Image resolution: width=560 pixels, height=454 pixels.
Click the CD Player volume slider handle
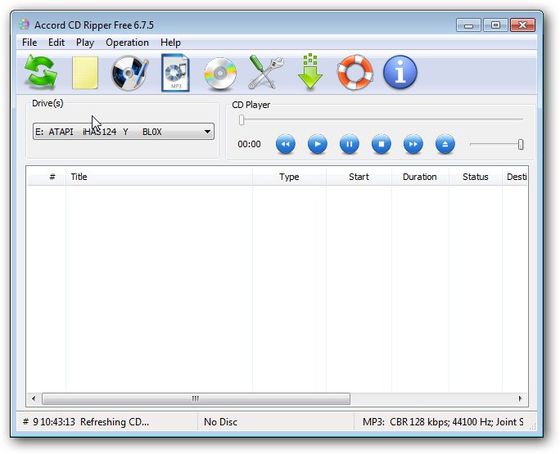click(521, 144)
